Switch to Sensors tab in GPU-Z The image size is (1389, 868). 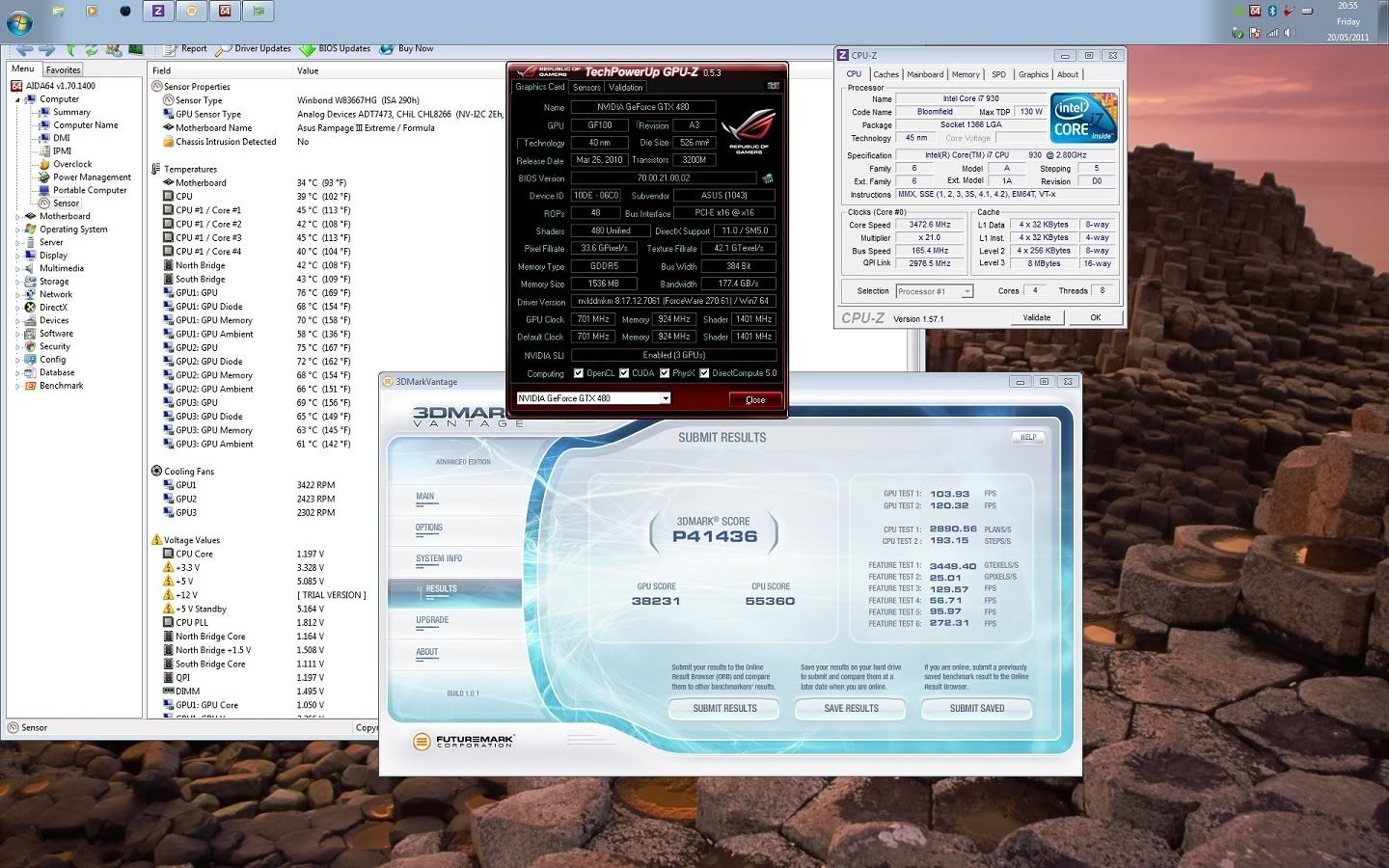(x=586, y=87)
